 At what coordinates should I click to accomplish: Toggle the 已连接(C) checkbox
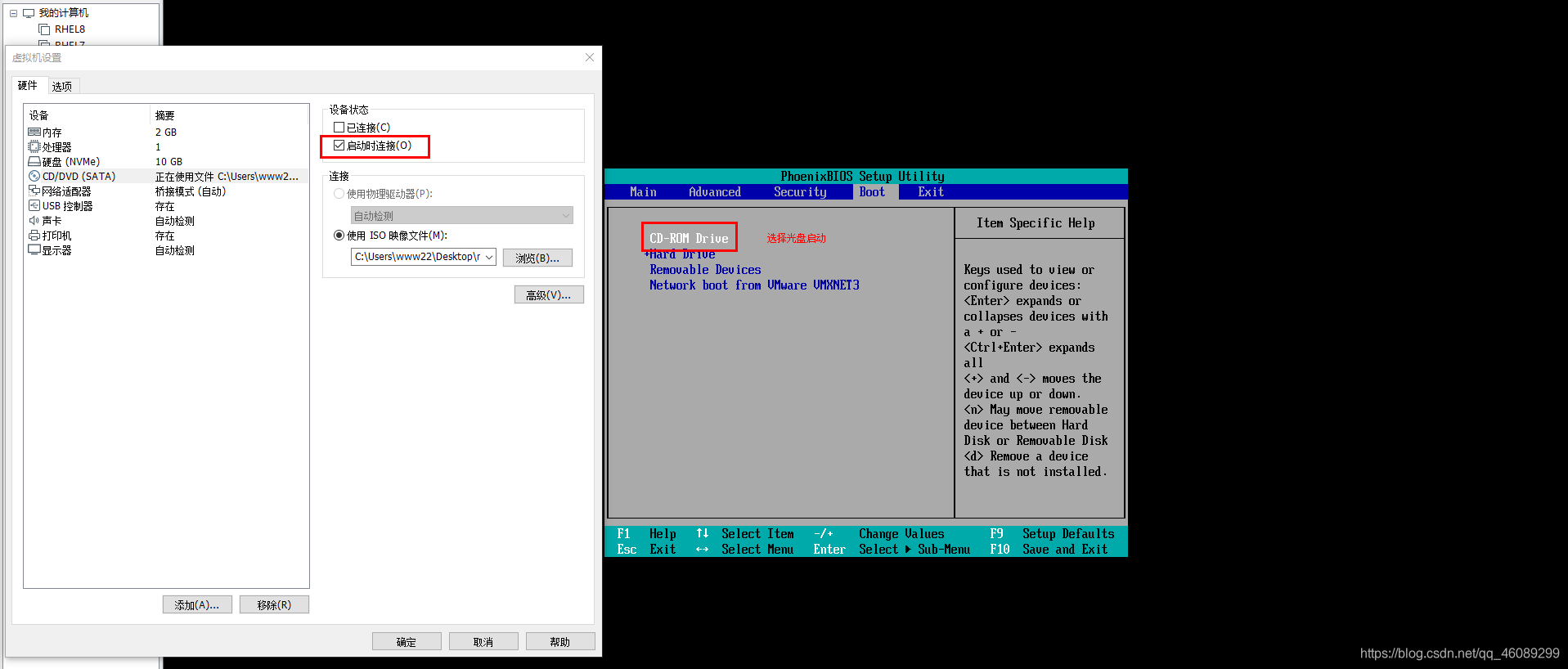pyautogui.click(x=339, y=127)
